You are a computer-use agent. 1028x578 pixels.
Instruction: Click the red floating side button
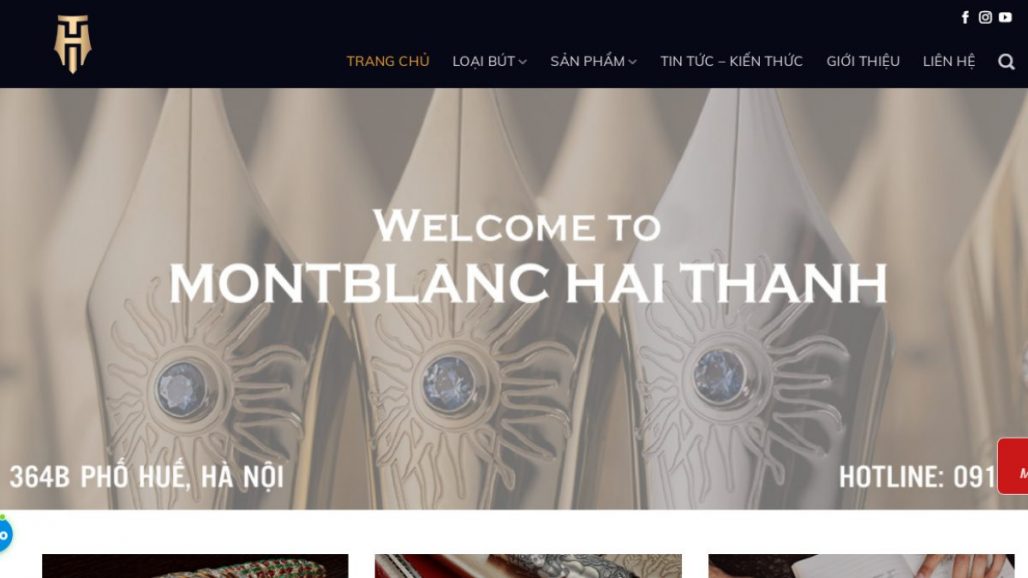[1013, 466]
